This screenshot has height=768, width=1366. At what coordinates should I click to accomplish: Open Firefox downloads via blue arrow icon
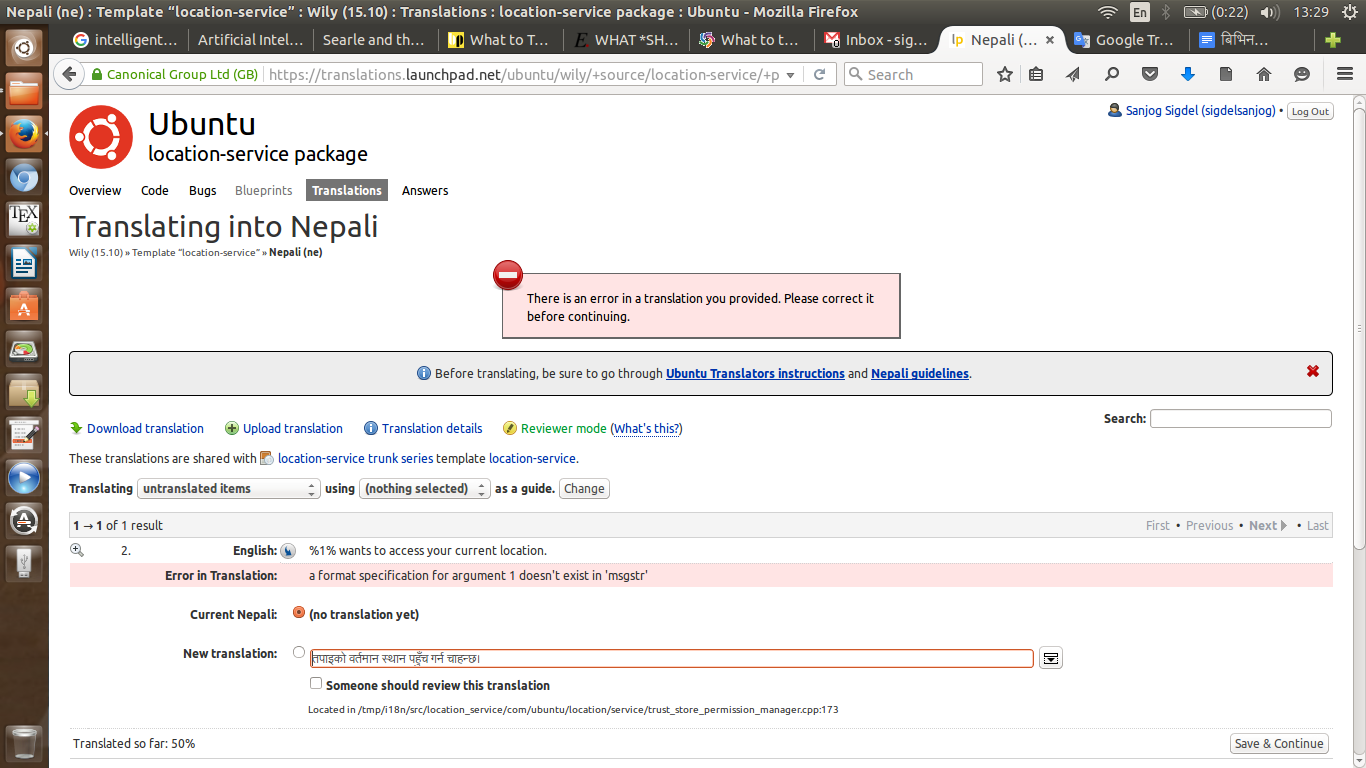(x=1188, y=75)
